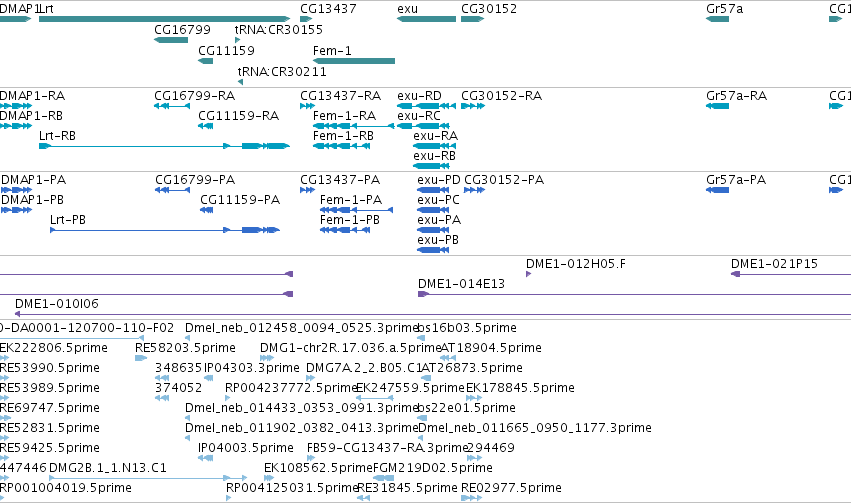The height and width of the screenshot is (503, 851).
Task: Select the Lrt gene label
Action: coord(46,9)
